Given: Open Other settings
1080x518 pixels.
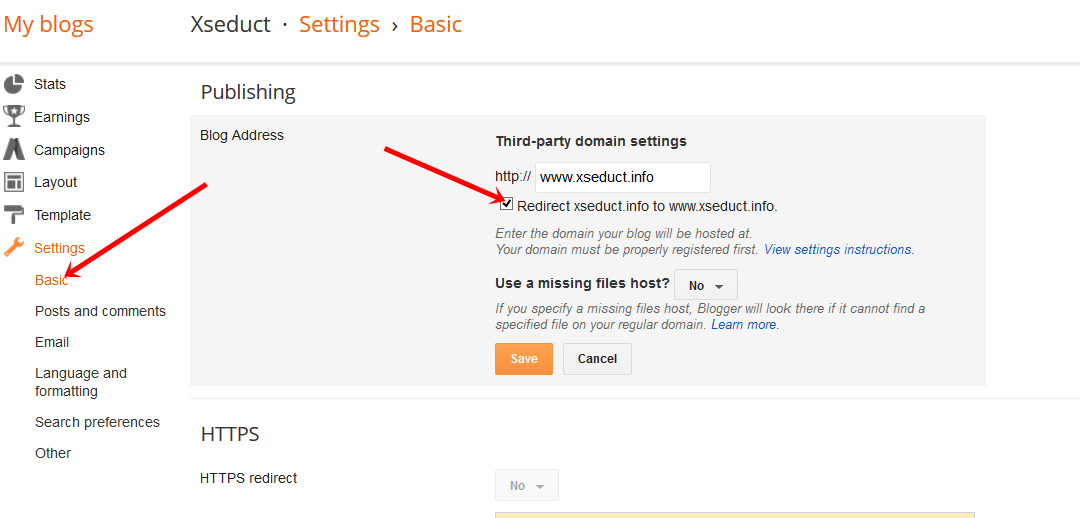Looking at the screenshot, I should click(53, 453).
